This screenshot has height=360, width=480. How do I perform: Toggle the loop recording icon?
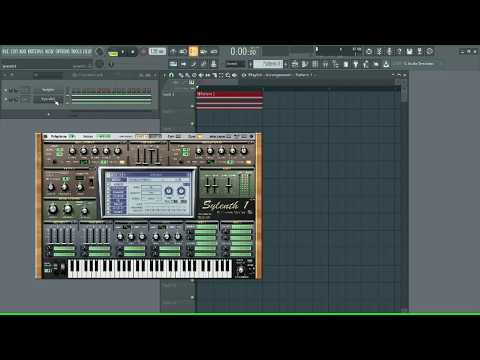point(214,52)
